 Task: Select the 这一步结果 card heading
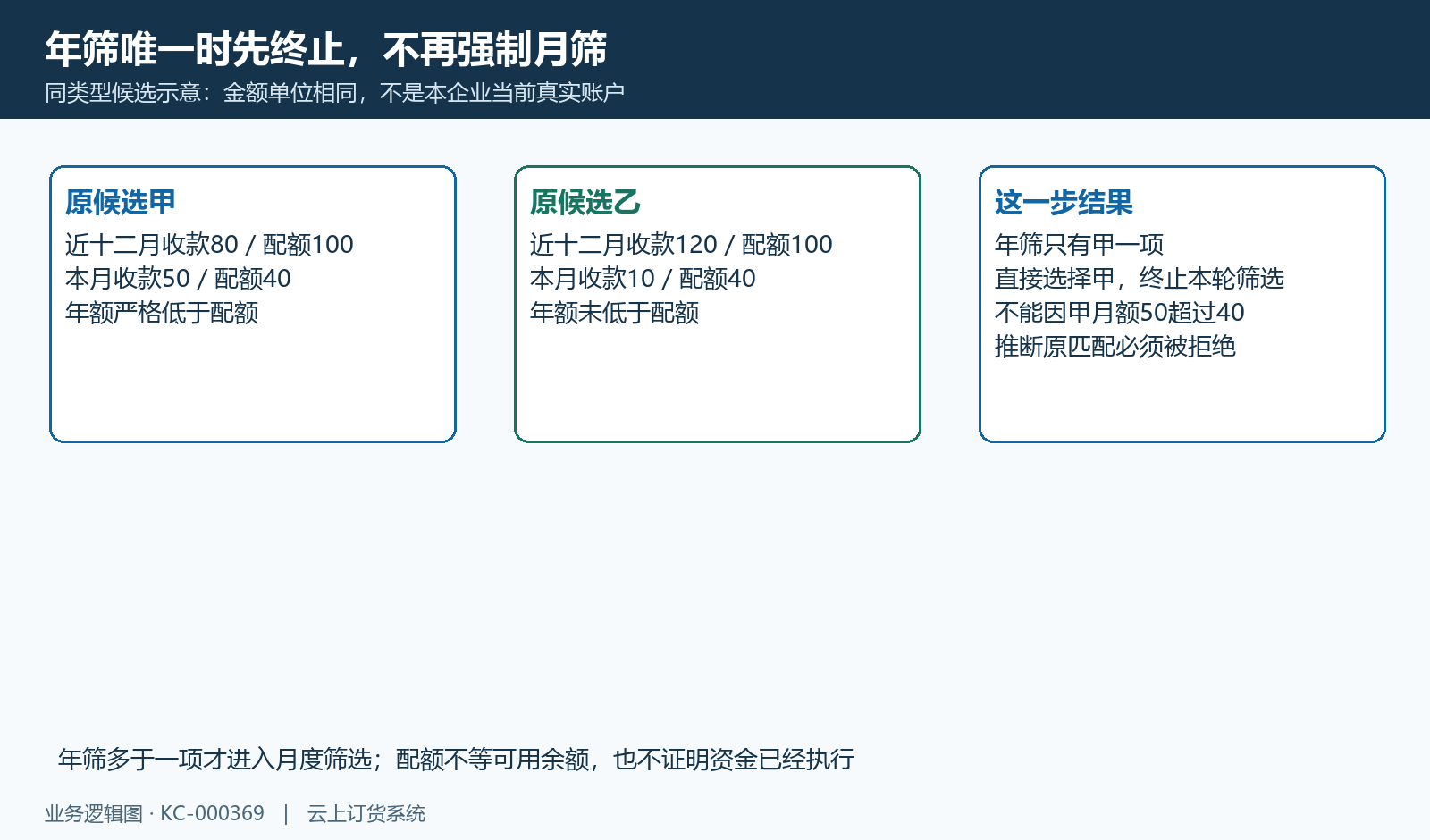[x=1064, y=202]
